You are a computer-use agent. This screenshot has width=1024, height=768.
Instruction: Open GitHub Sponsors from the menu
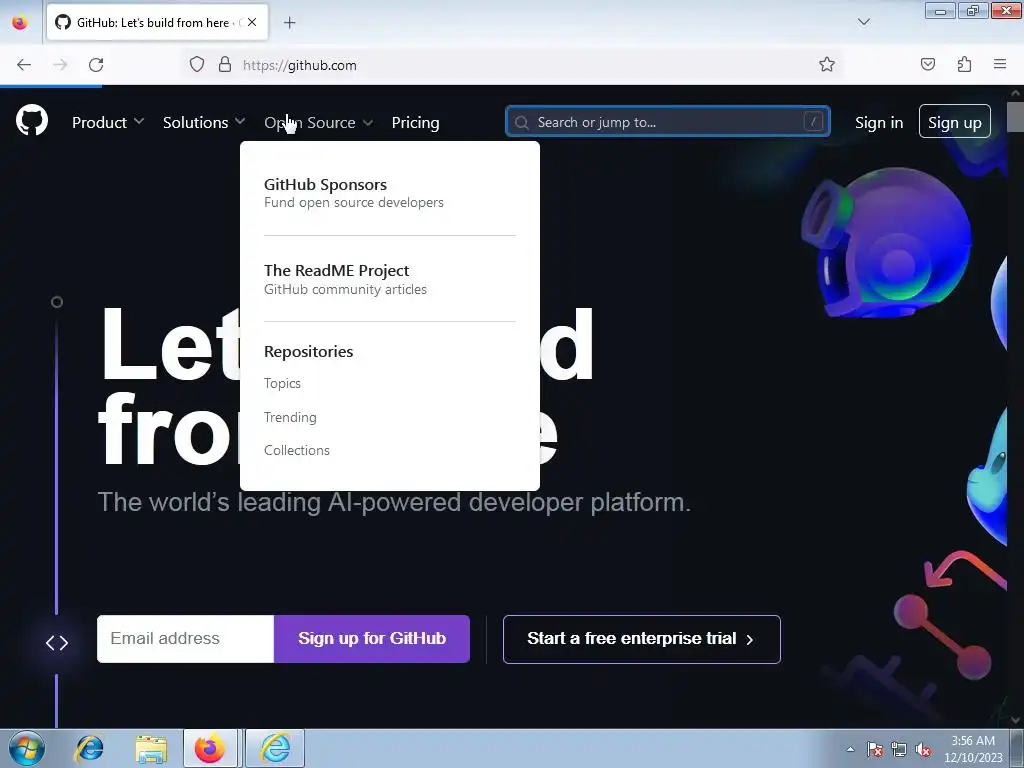point(353,193)
